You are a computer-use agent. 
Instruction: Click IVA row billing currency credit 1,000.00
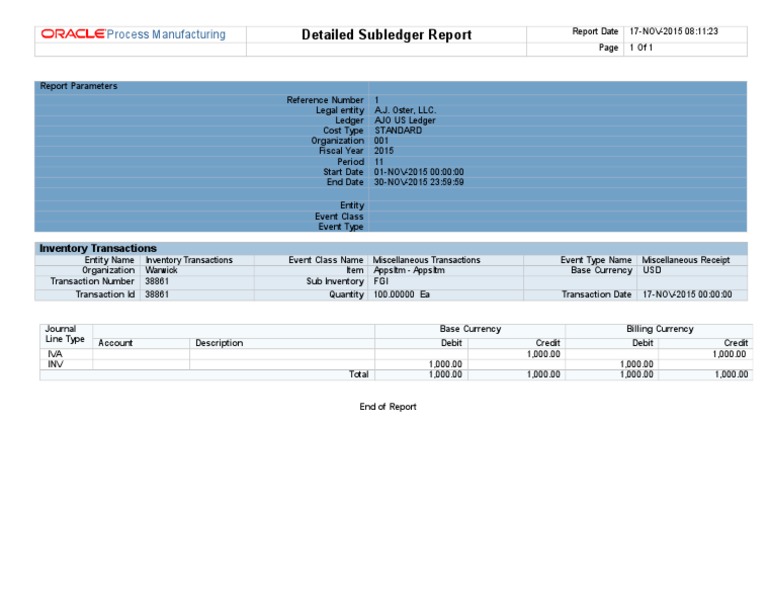730,354
